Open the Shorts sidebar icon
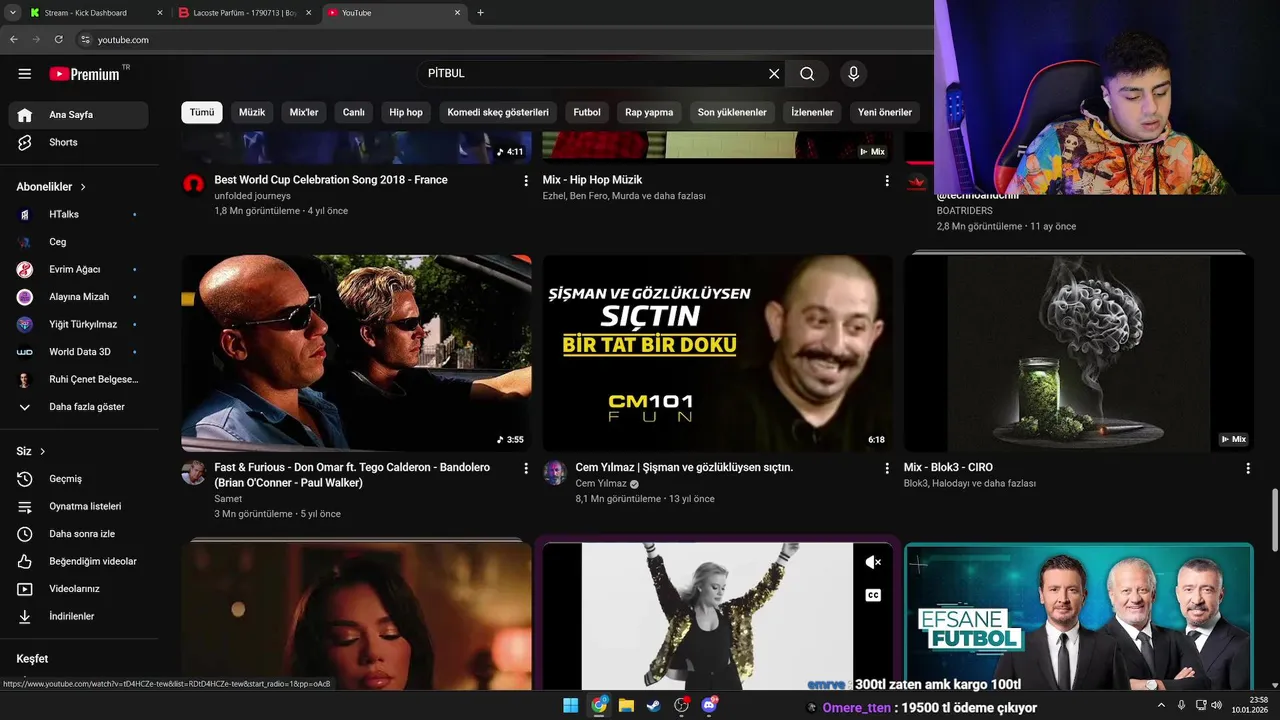 25,142
